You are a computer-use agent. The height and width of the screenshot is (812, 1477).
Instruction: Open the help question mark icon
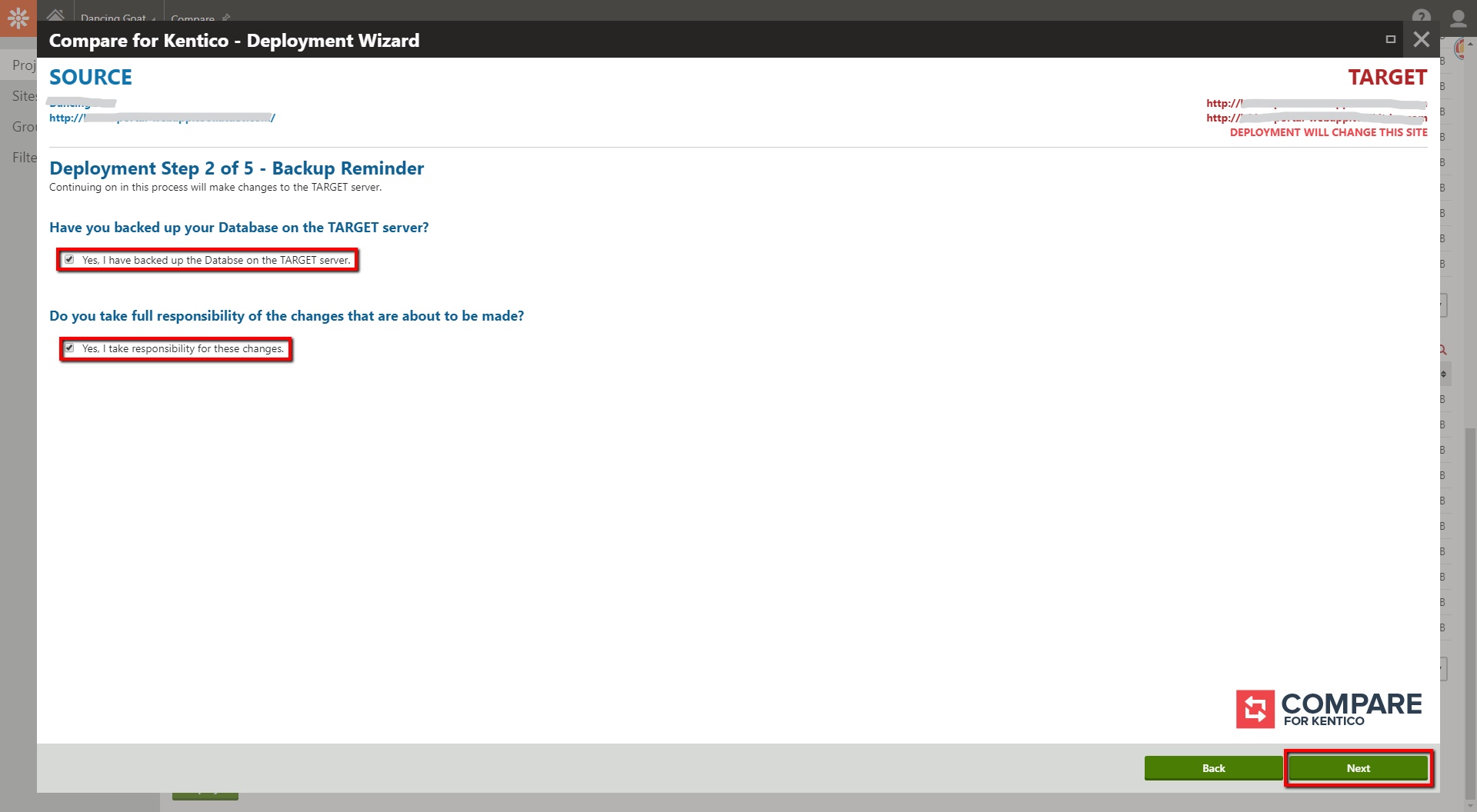[x=1421, y=17]
